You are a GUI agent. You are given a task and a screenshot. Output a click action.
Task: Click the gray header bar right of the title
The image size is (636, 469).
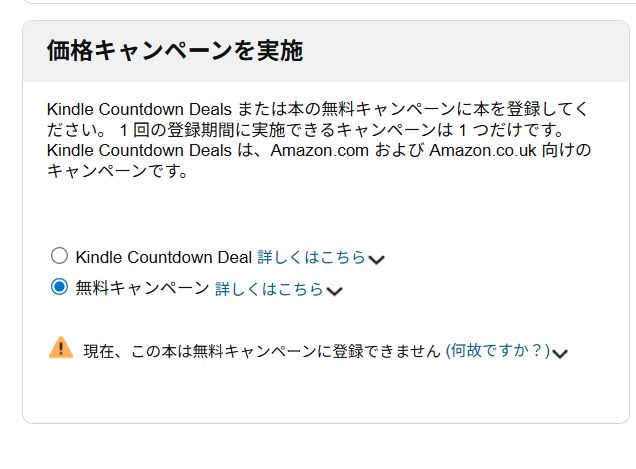460,52
